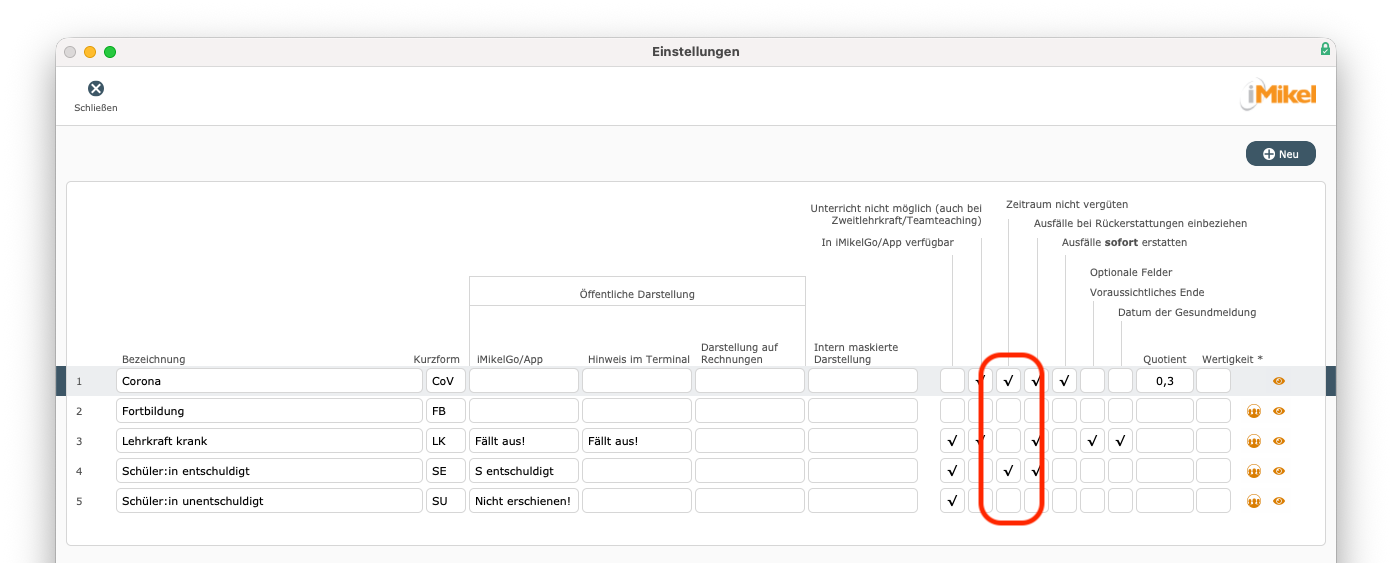Check Ausfälle sofort erstatten for Schüler:in unentschuldigt
The width and height of the screenshot is (1392, 563).
[1064, 501]
